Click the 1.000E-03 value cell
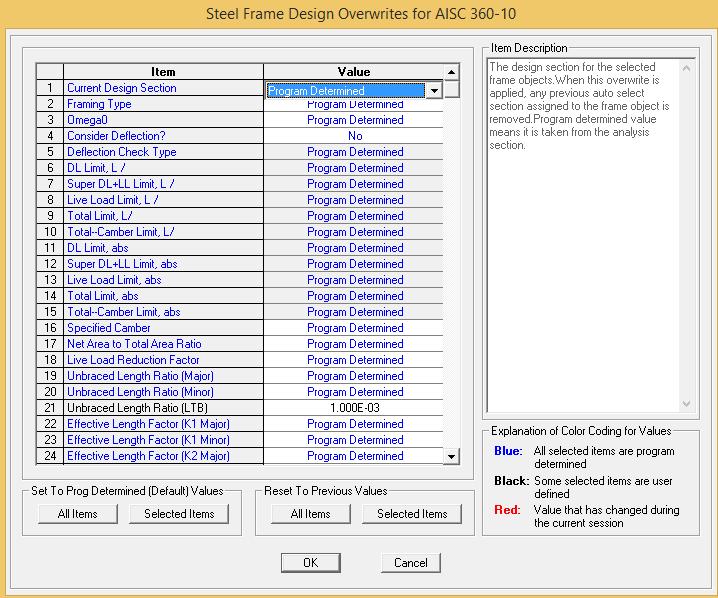718x598 pixels. click(x=355, y=408)
